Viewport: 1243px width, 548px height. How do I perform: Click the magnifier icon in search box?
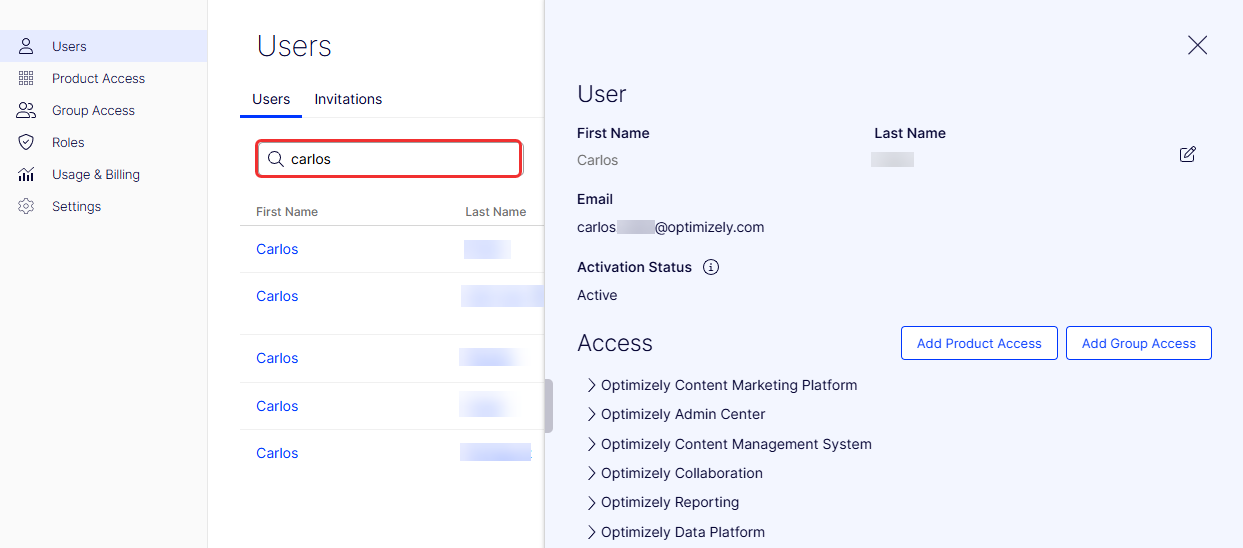coord(275,159)
